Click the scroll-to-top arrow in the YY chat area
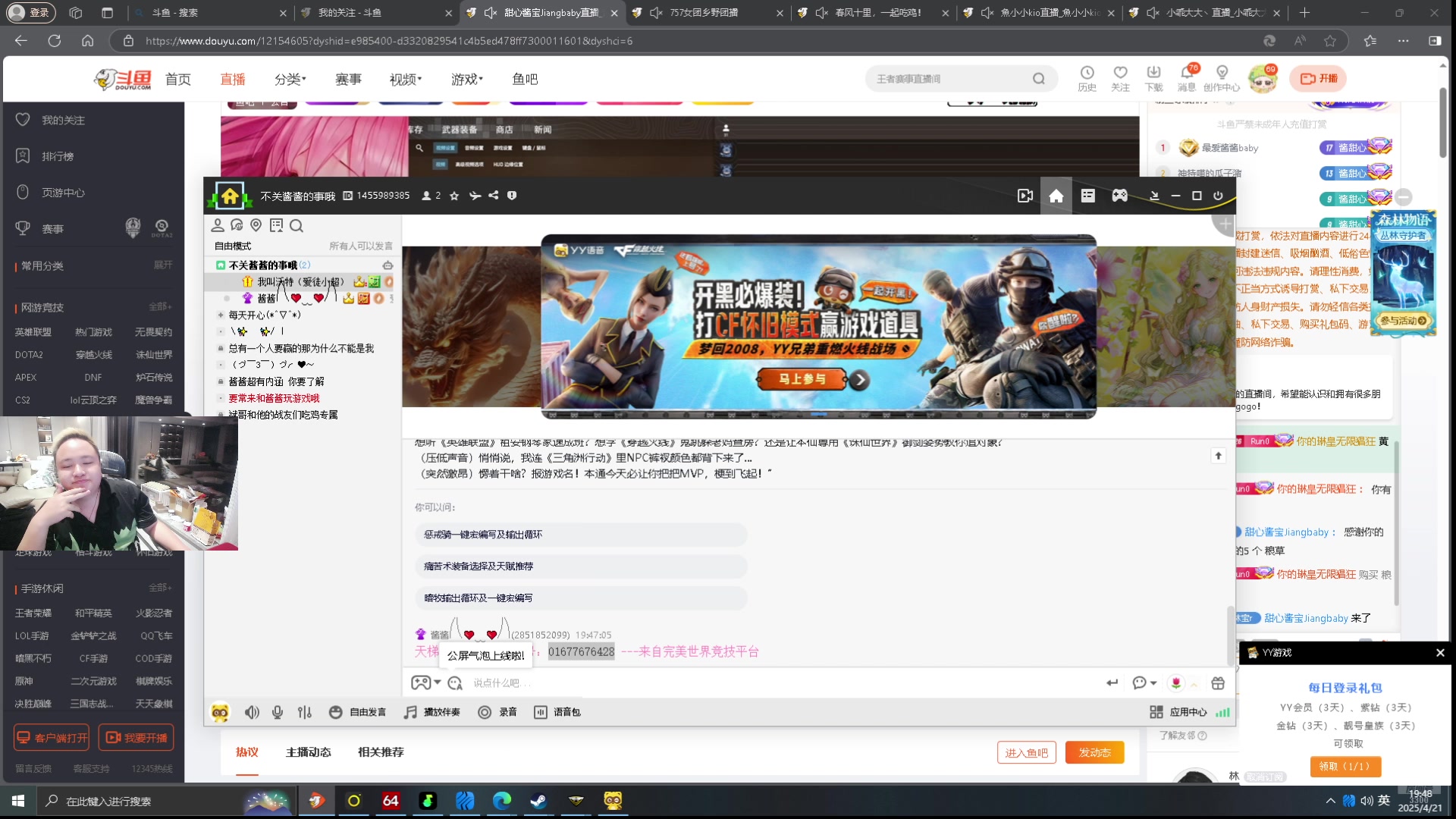The width and height of the screenshot is (1456, 819). pyautogui.click(x=1218, y=456)
